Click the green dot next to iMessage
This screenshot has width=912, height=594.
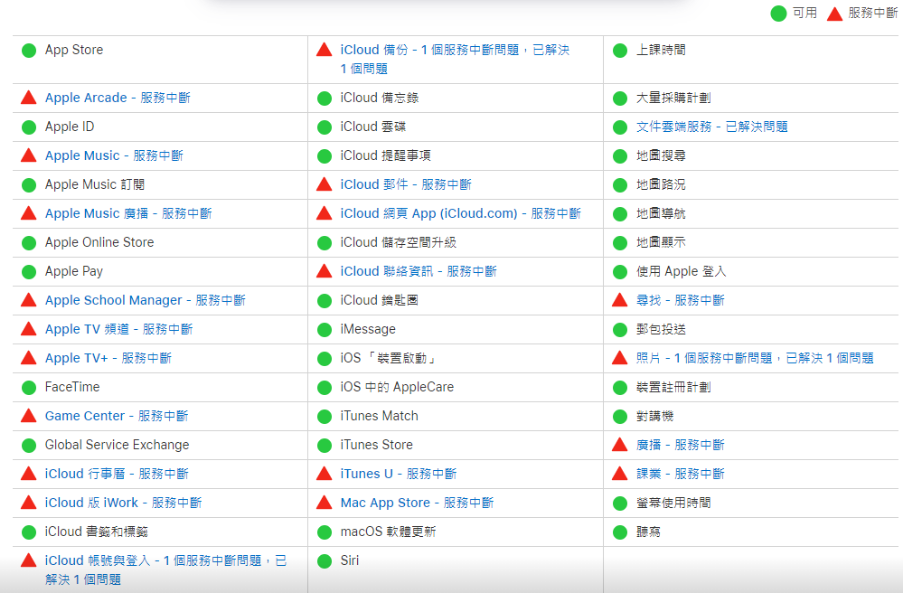tap(324, 329)
